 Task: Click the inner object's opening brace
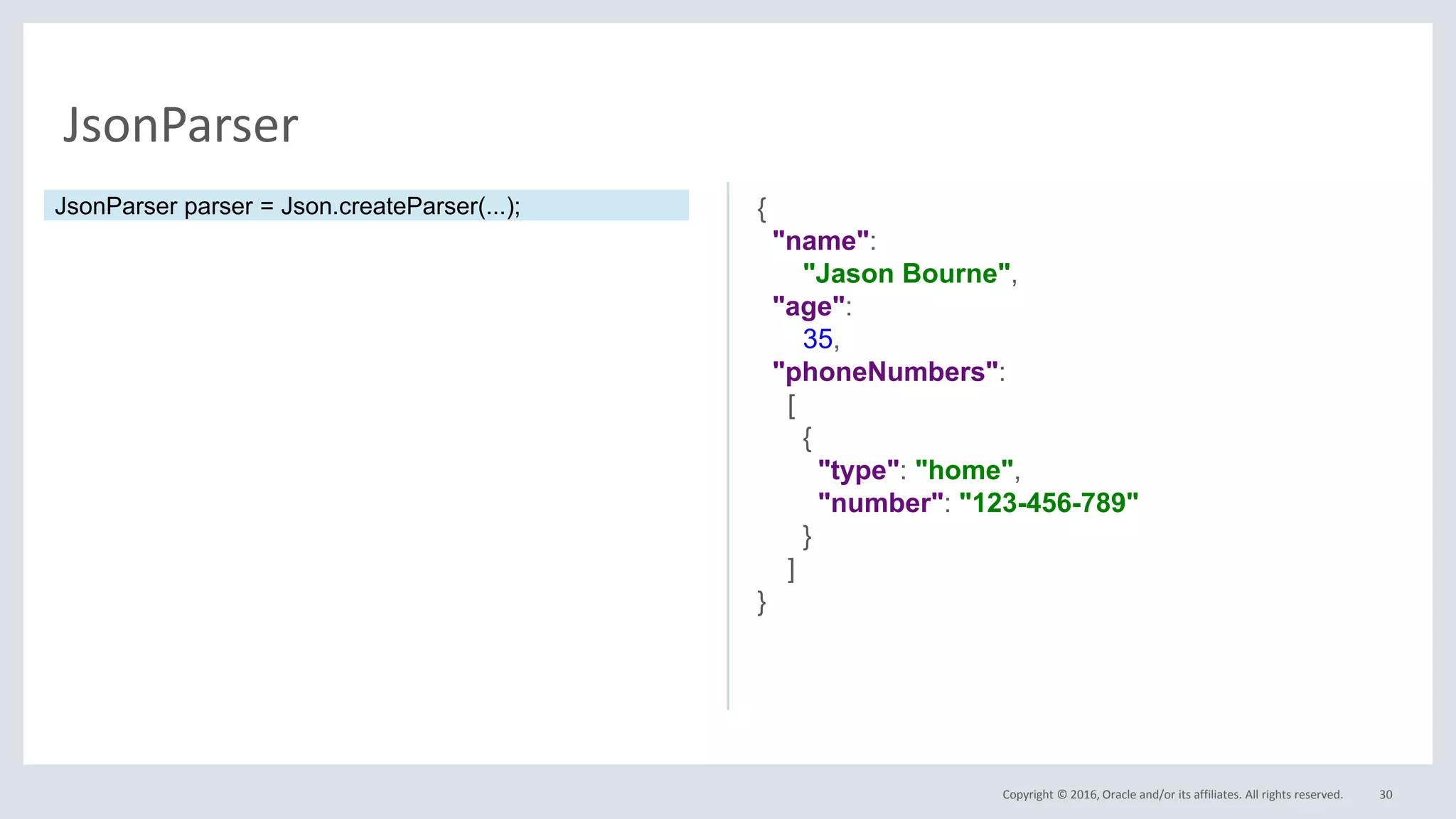coord(807,438)
